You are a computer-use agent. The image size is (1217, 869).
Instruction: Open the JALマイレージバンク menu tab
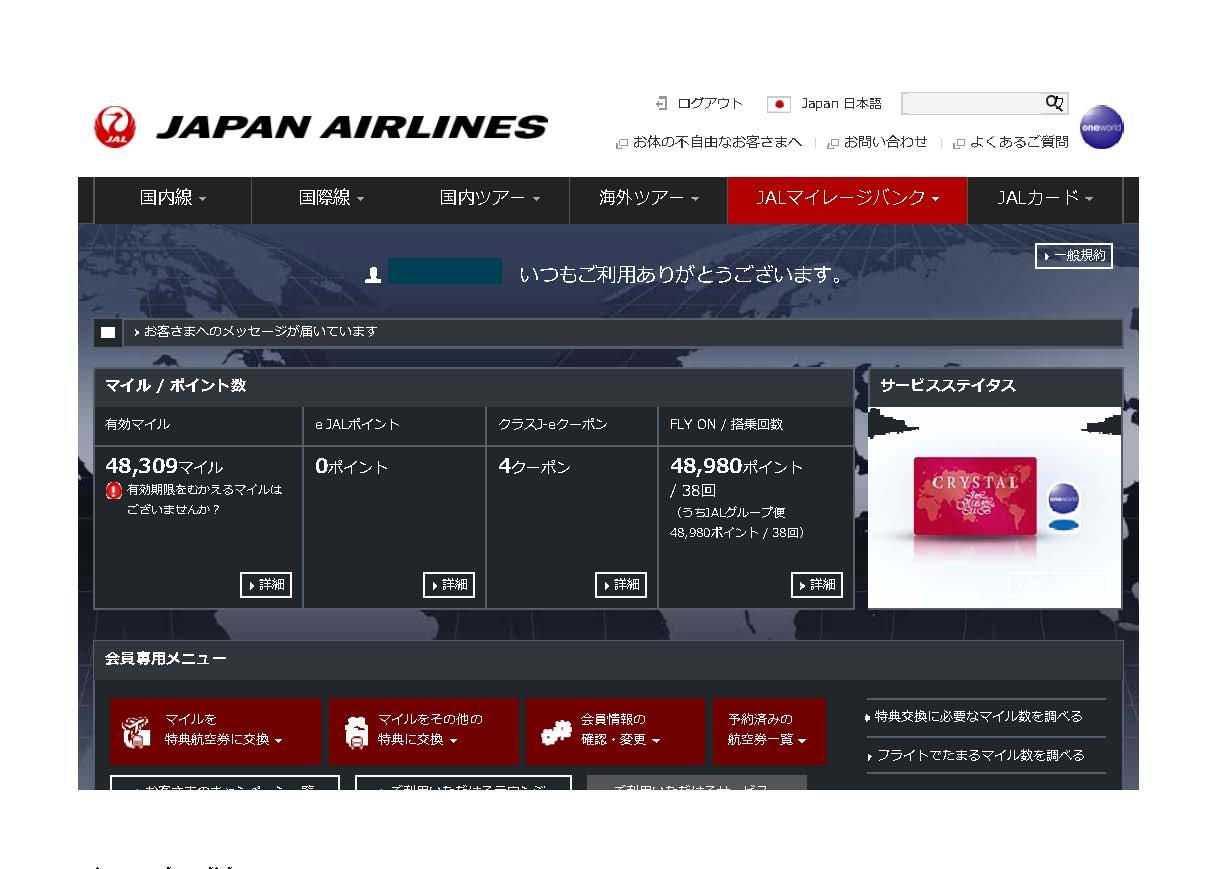847,199
